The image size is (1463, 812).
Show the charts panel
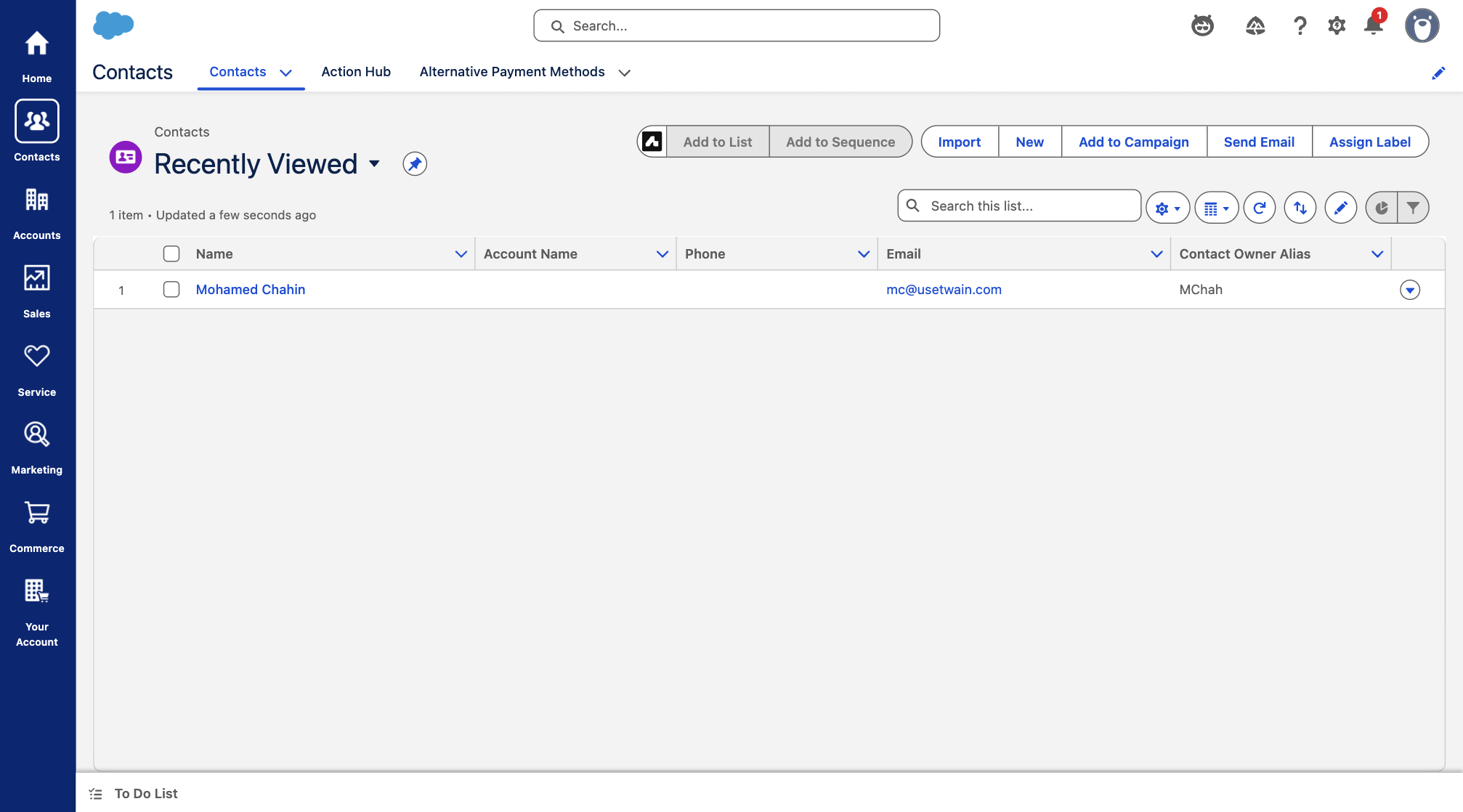[1382, 208]
